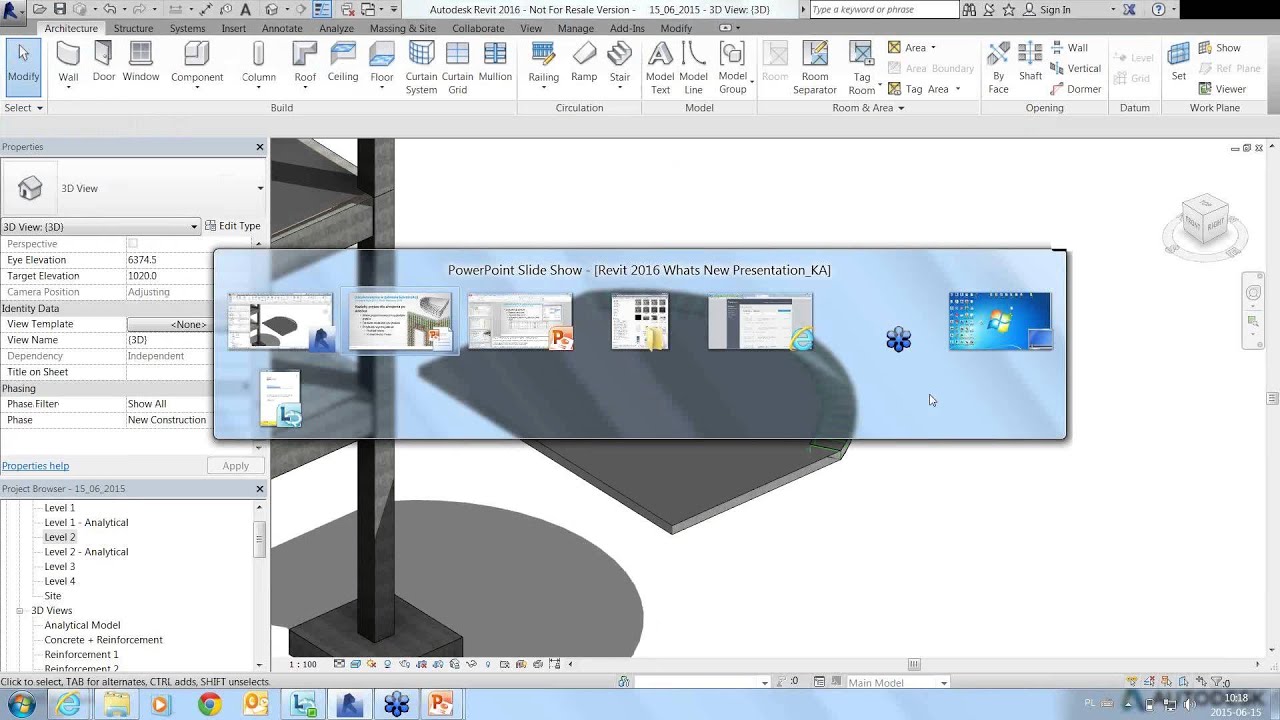Select the Railing tool
This screenshot has height=720, width=1280.
[544, 63]
